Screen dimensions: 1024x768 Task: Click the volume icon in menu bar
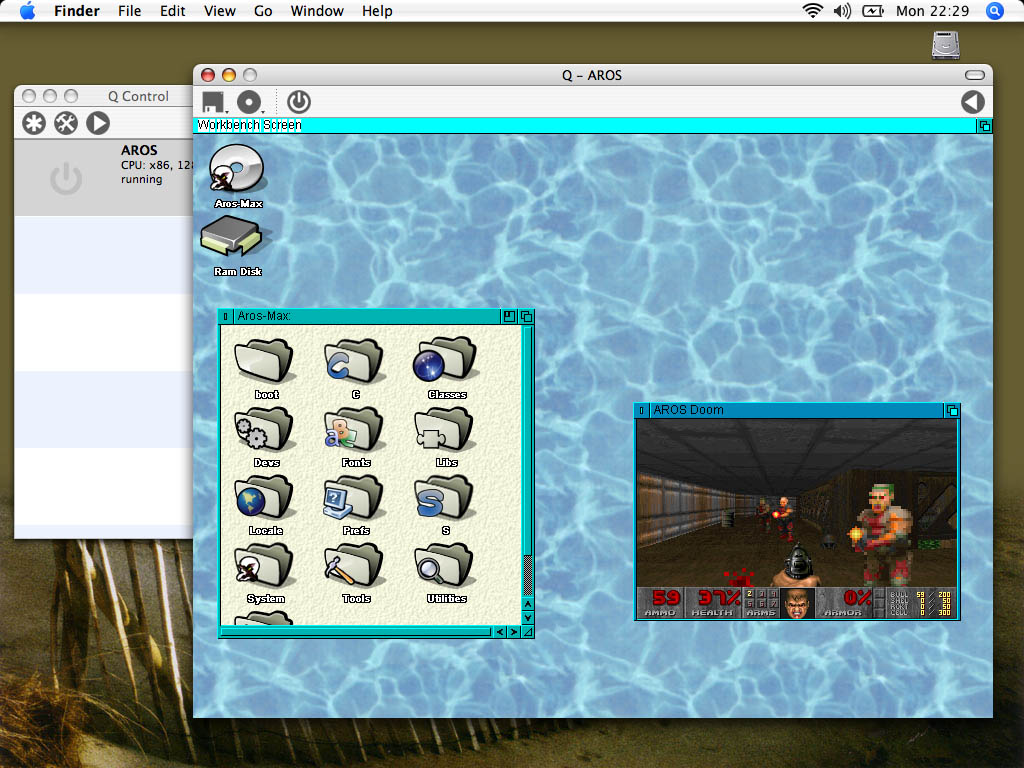[842, 10]
